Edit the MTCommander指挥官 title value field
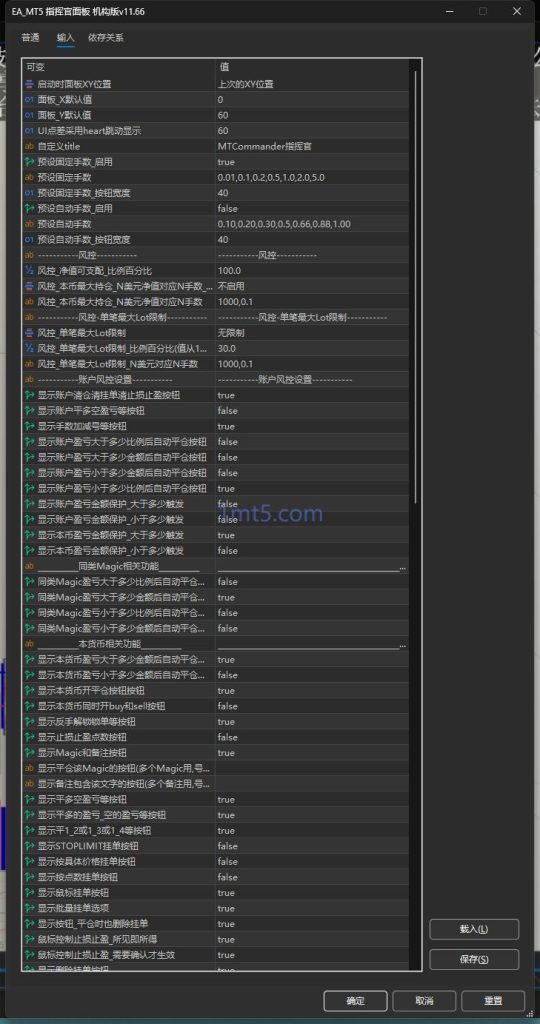This screenshot has height=1024, width=540. click(x=312, y=146)
